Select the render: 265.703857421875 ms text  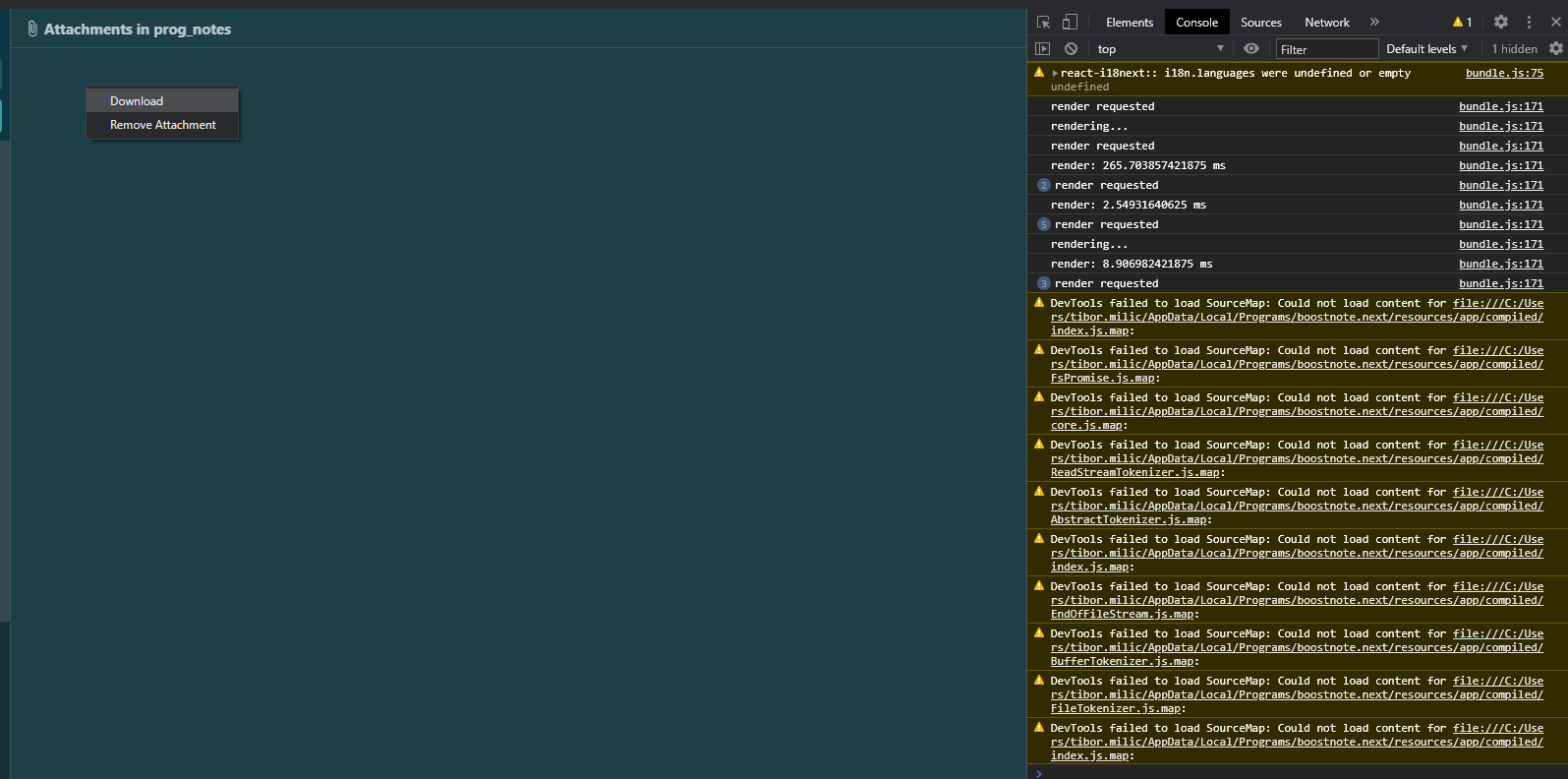[1137, 165]
